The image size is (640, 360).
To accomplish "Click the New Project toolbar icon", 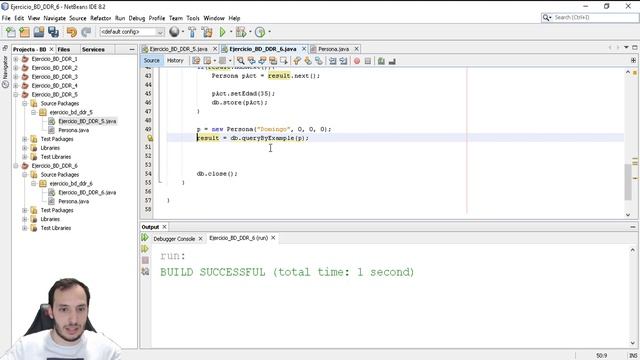I will [x=24, y=32].
